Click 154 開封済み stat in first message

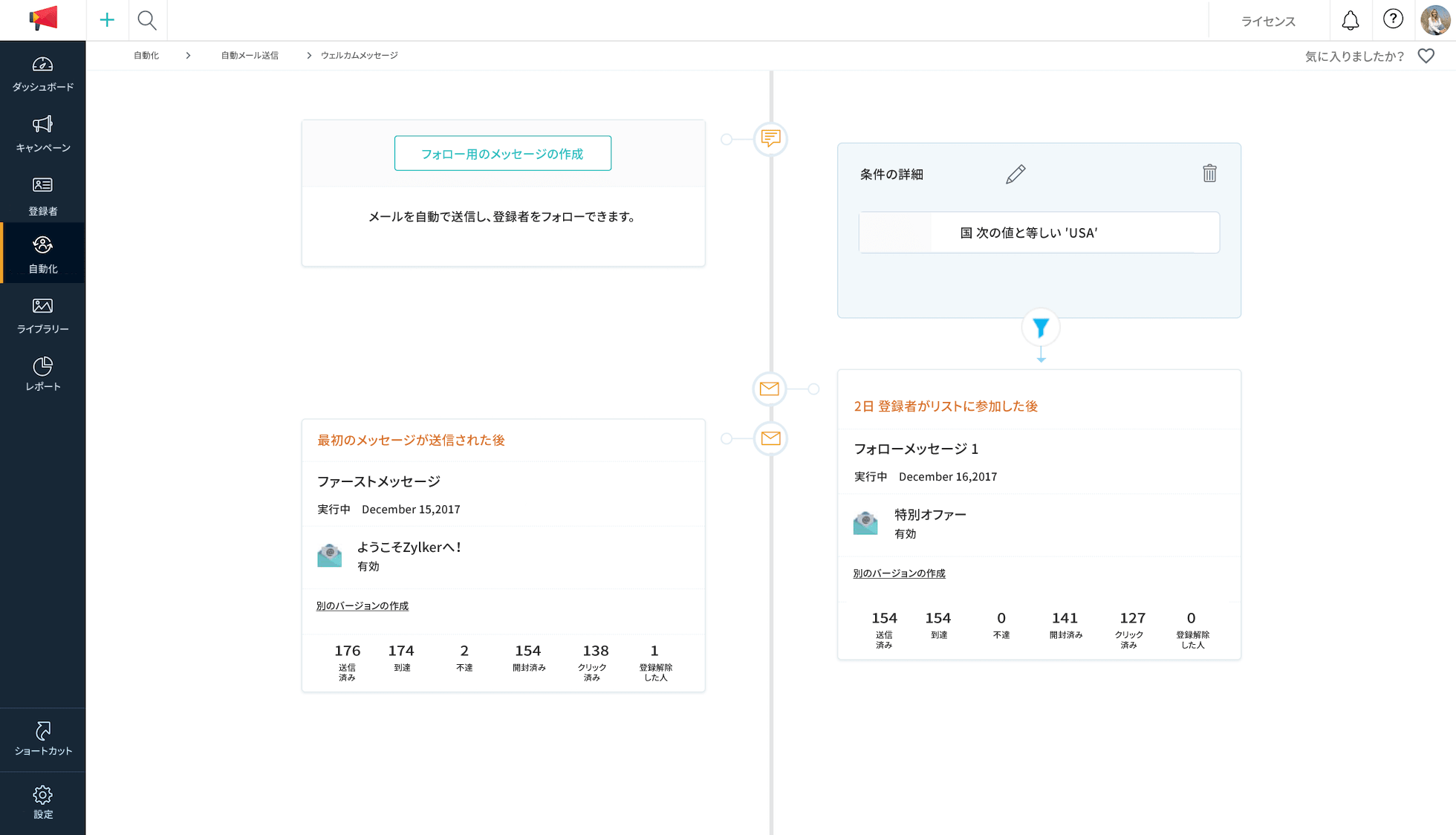coord(528,657)
